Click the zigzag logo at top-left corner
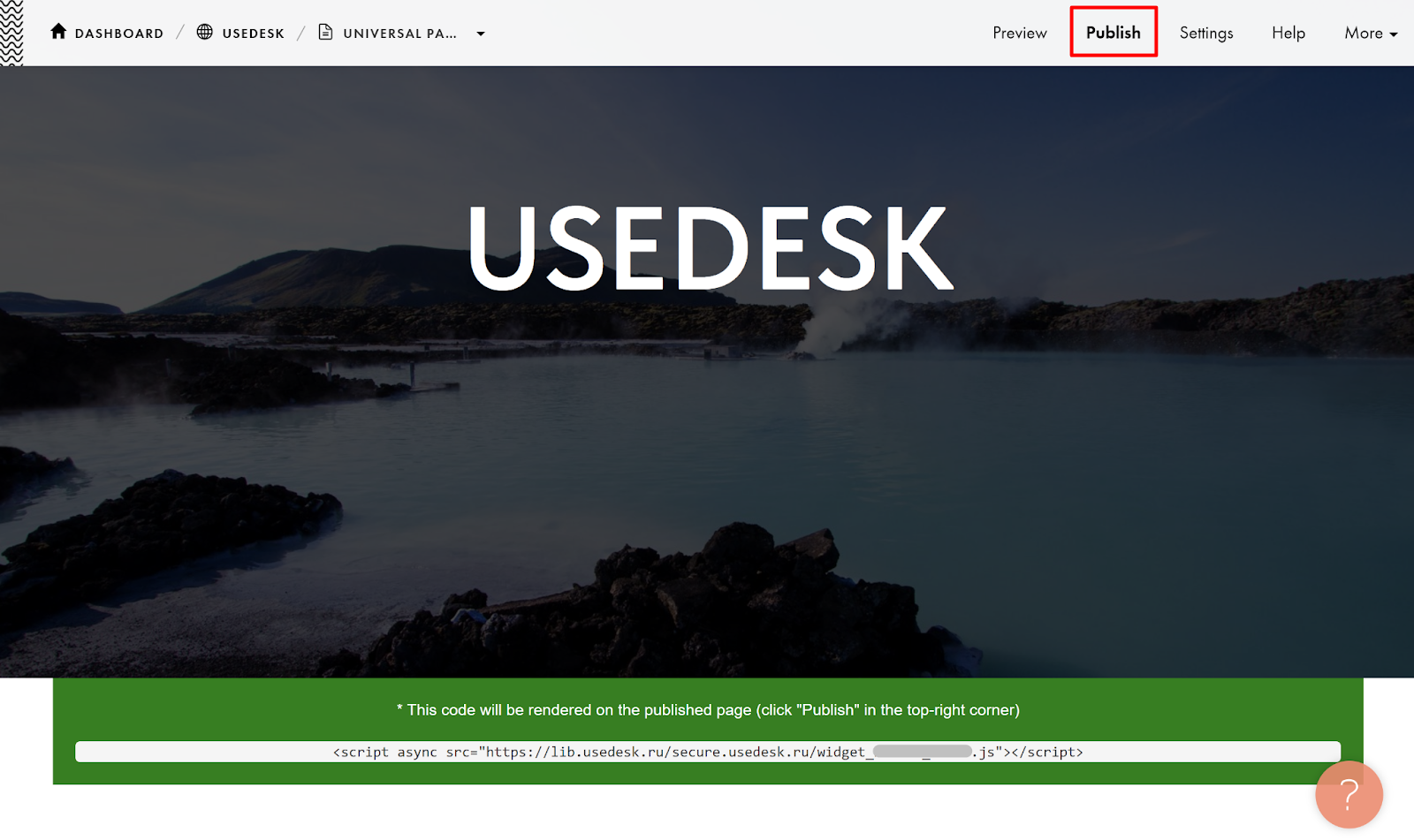 pos(11,33)
